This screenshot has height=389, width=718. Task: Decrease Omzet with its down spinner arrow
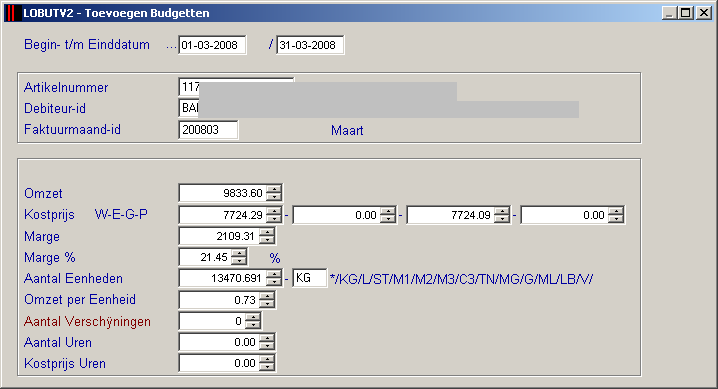point(274,197)
